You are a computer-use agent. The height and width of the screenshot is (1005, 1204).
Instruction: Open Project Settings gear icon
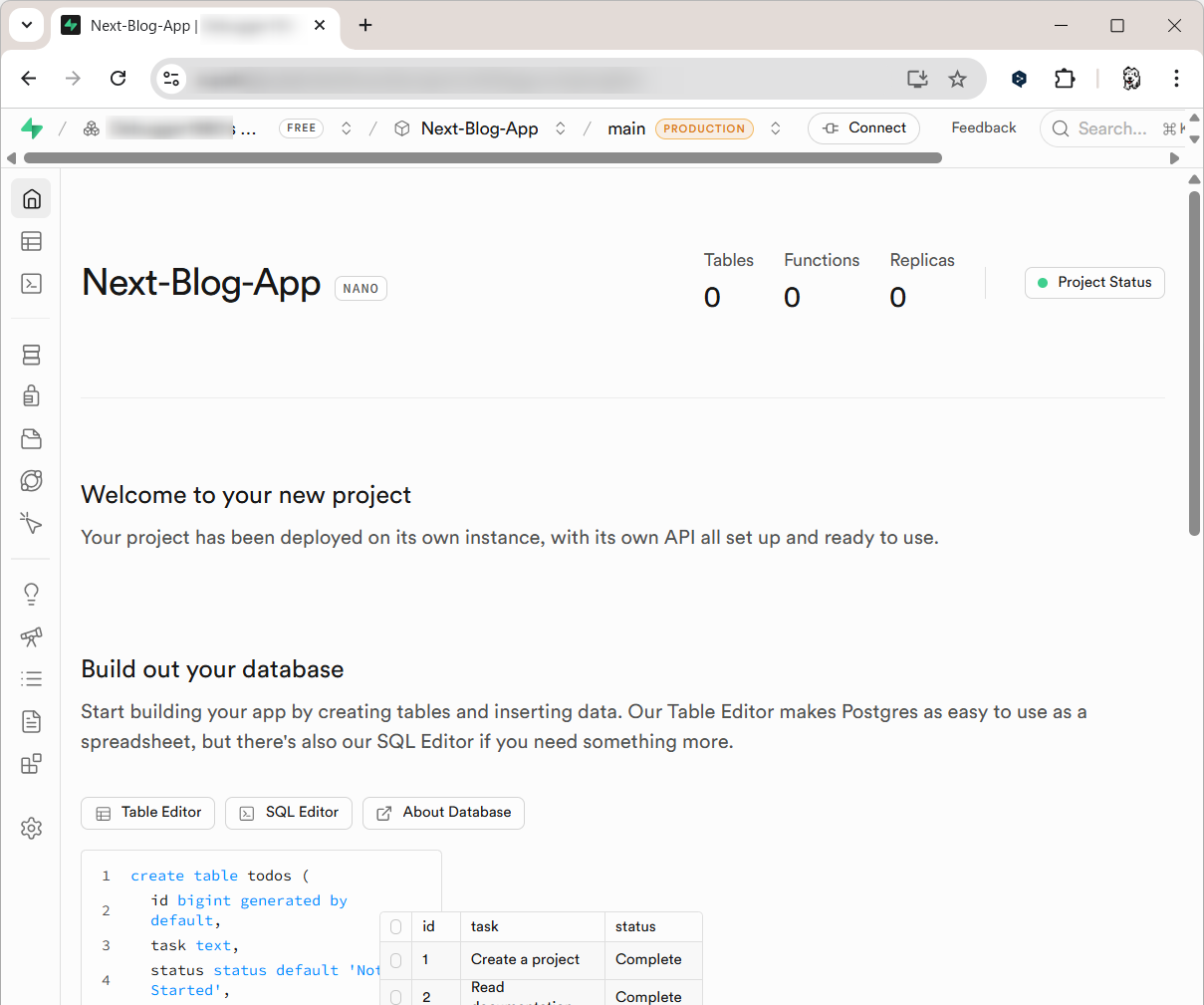(x=32, y=828)
